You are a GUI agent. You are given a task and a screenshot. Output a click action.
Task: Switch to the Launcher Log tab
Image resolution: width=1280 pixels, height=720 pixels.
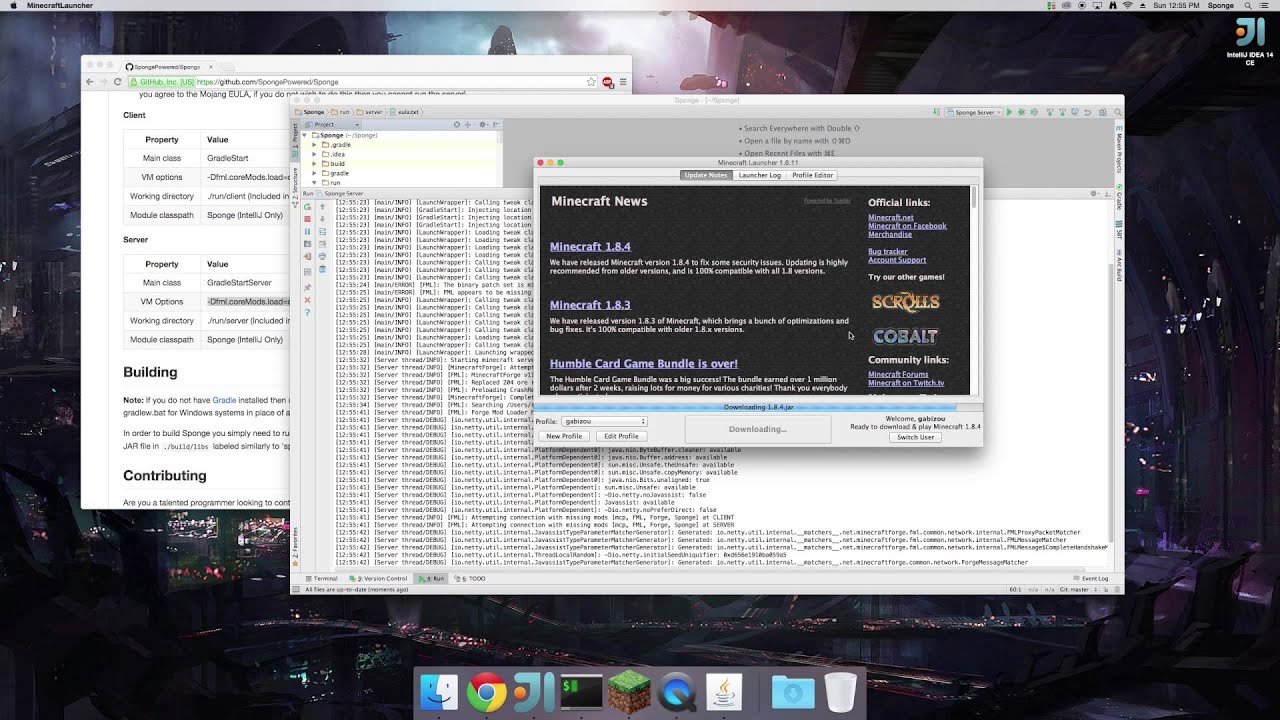point(760,175)
